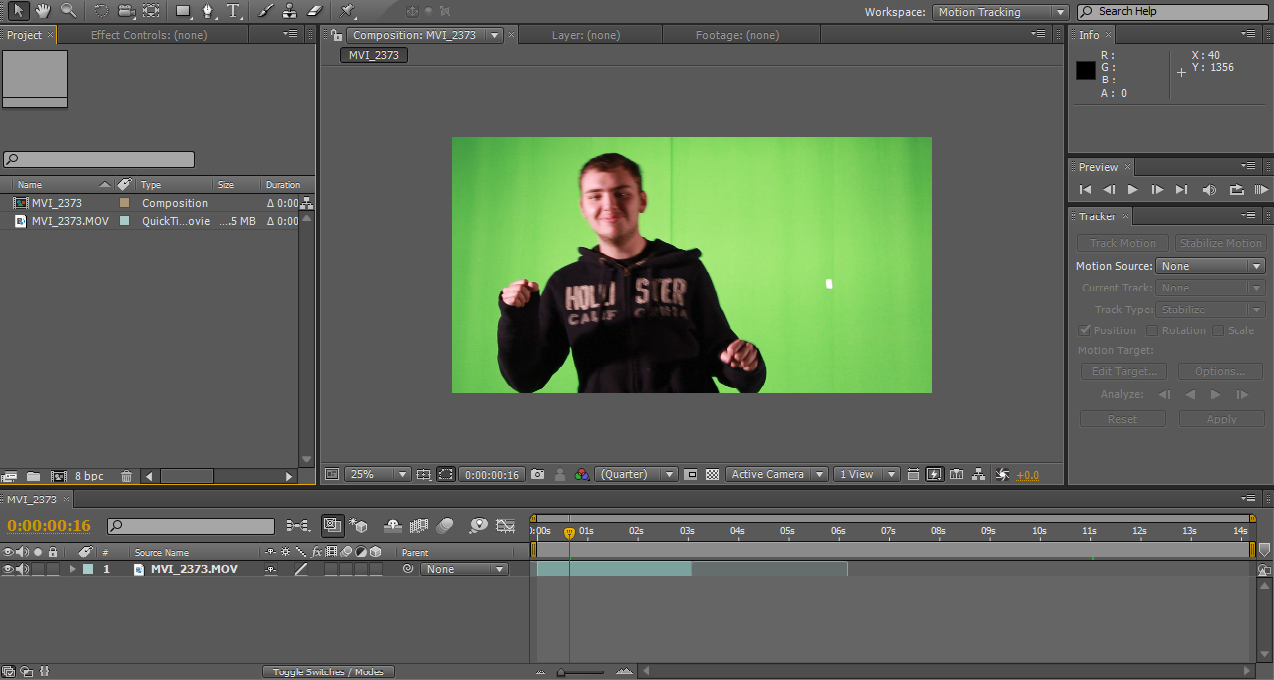This screenshot has height=680, width=1274.
Task: Mute audio for the MVI_2373.MOV layer
Action: point(24,568)
